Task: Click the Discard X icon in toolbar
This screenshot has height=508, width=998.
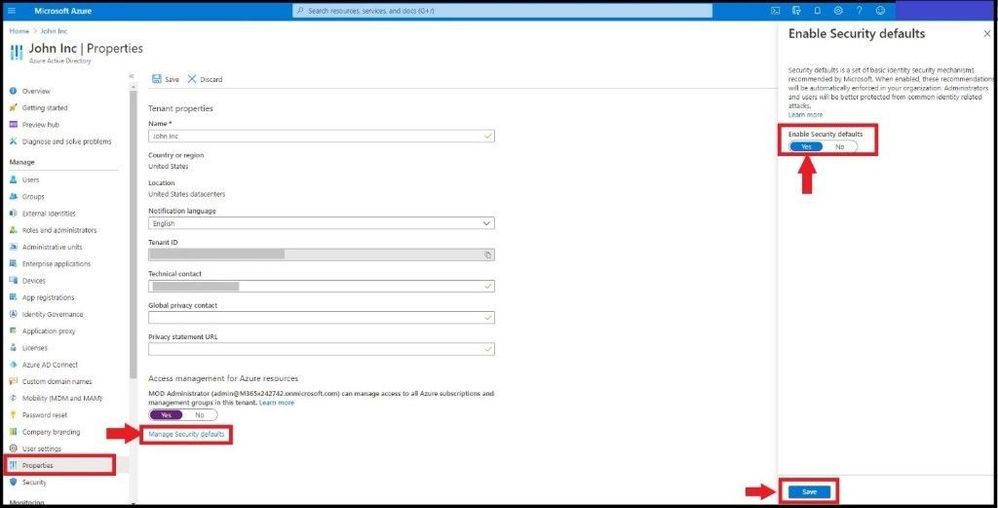Action: click(x=192, y=79)
